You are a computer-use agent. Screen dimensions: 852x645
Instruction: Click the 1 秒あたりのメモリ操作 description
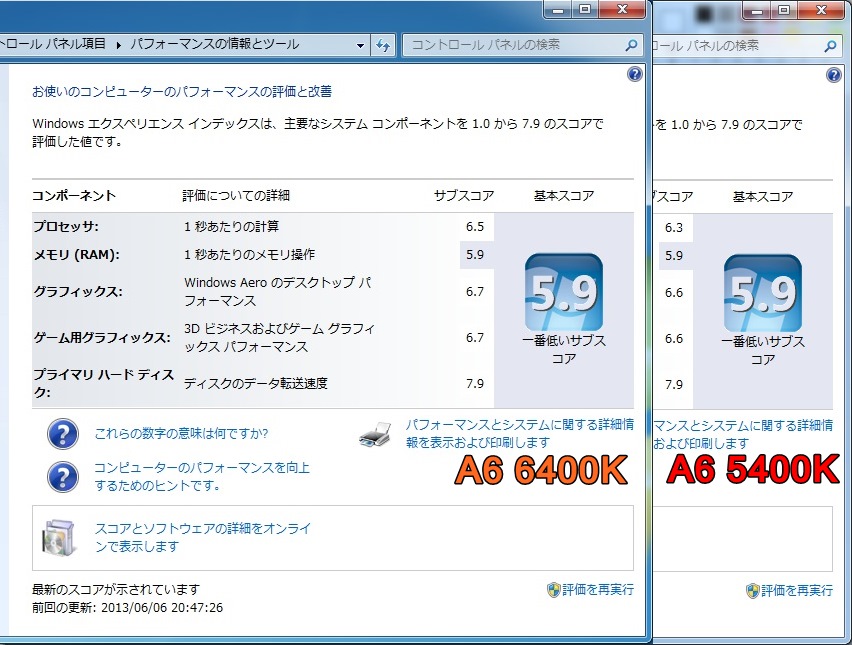249,254
